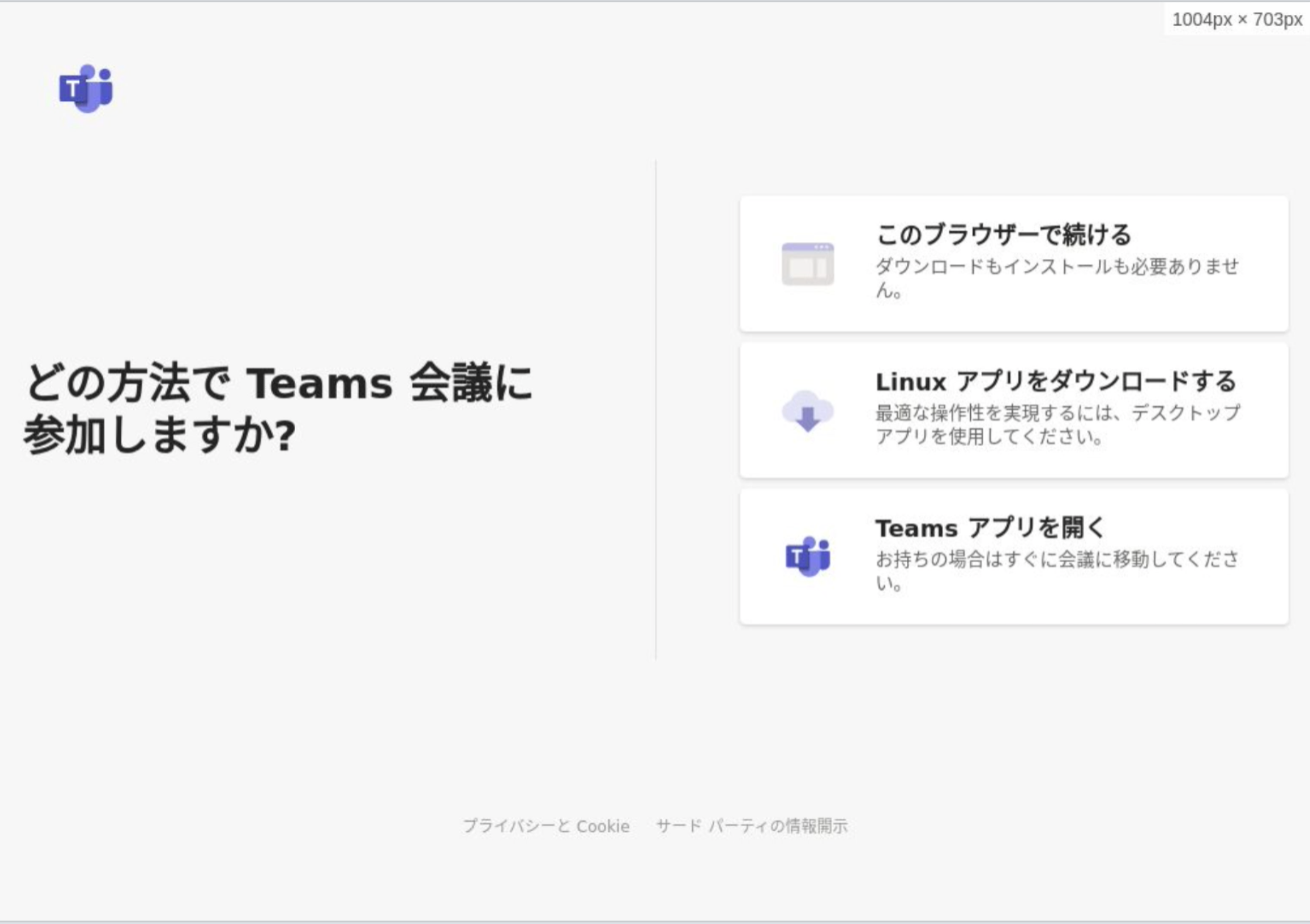Select Linux アプリをダウンロードする option
The image size is (1310, 924).
[1014, 410]
